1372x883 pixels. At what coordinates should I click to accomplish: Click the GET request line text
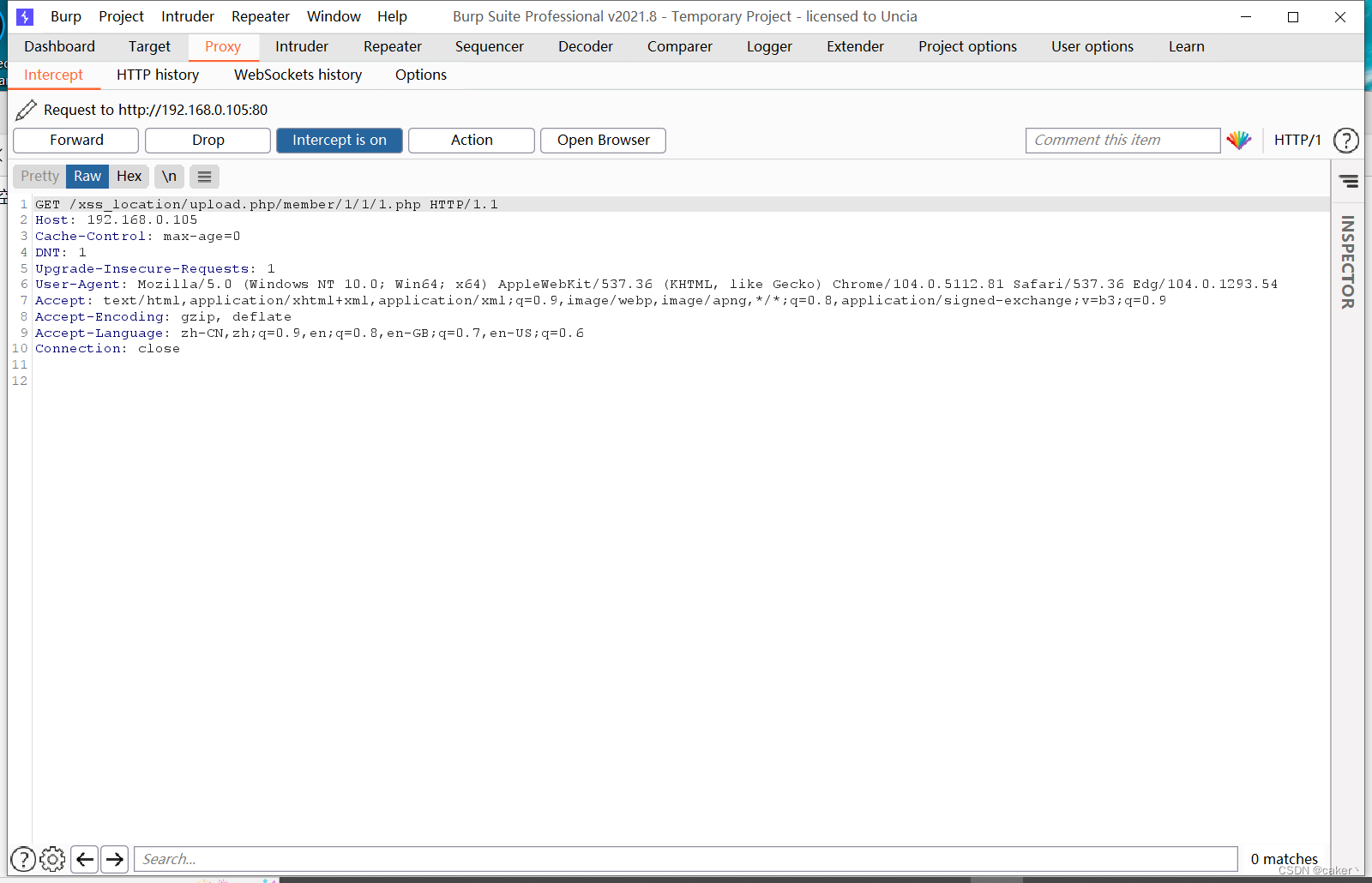(267, 204)
